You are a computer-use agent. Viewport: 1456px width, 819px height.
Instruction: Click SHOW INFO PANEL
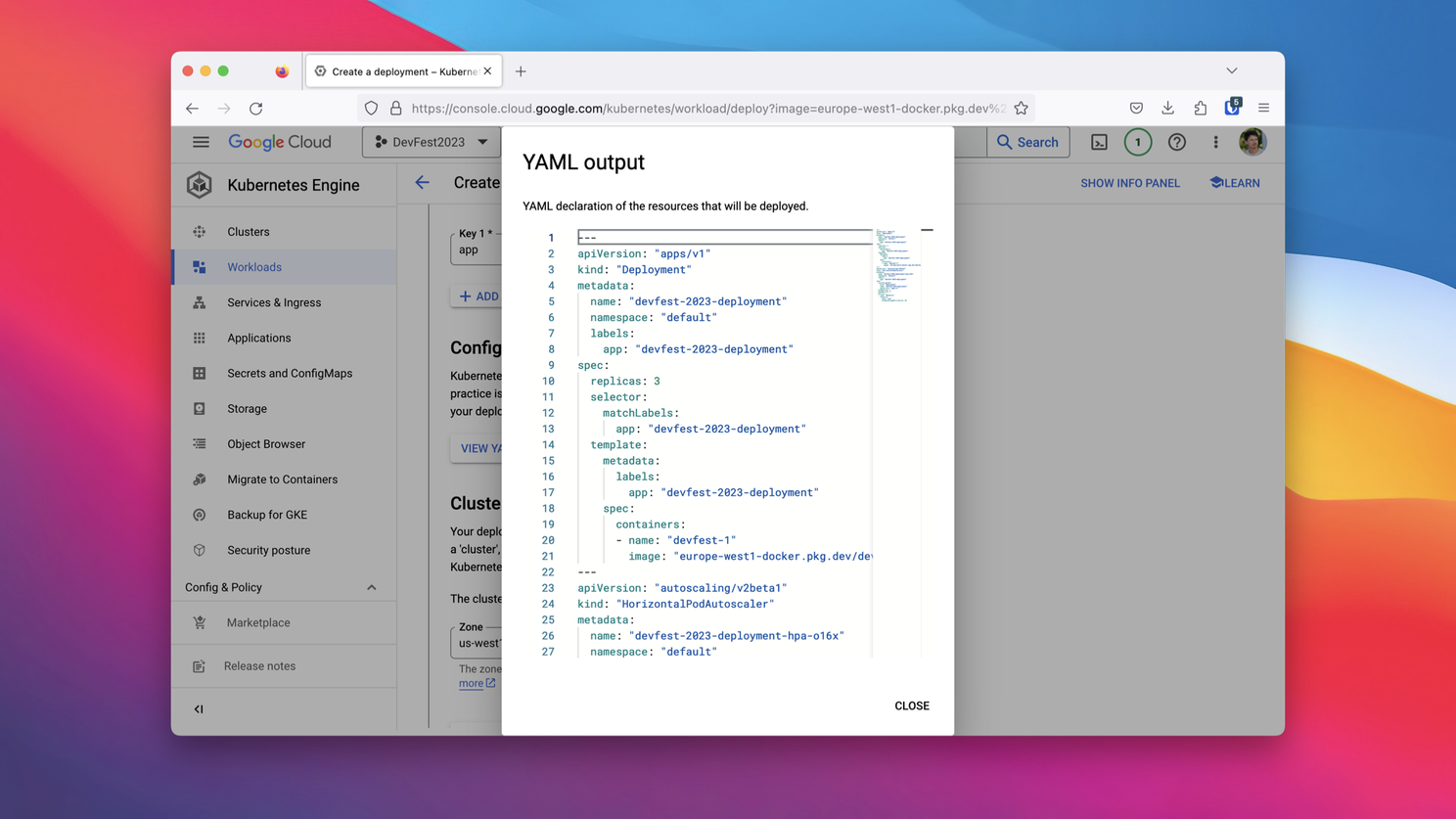[1130, 183]
